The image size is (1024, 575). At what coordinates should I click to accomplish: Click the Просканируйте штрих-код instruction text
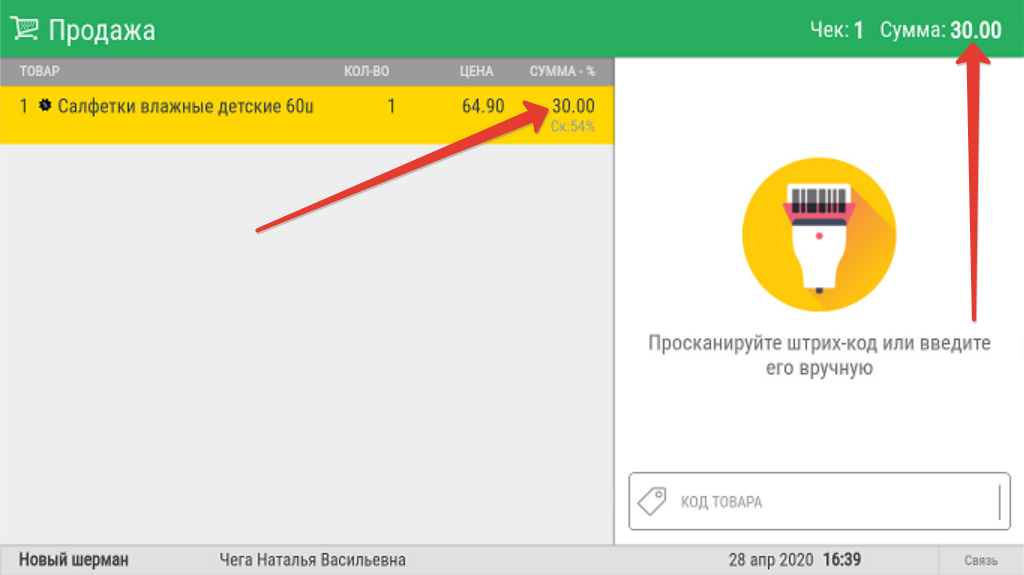(x=819, y=355)
